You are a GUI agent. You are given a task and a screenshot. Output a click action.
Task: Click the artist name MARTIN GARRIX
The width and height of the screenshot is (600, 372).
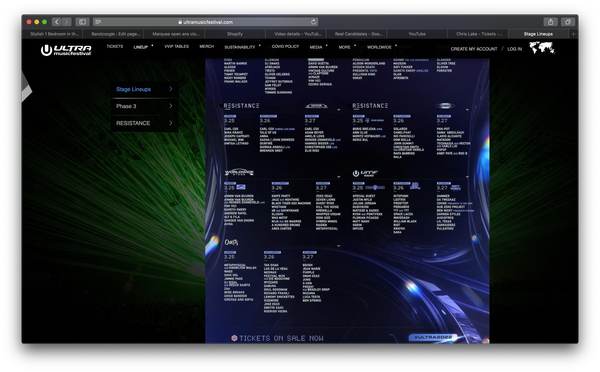[235, 64]
